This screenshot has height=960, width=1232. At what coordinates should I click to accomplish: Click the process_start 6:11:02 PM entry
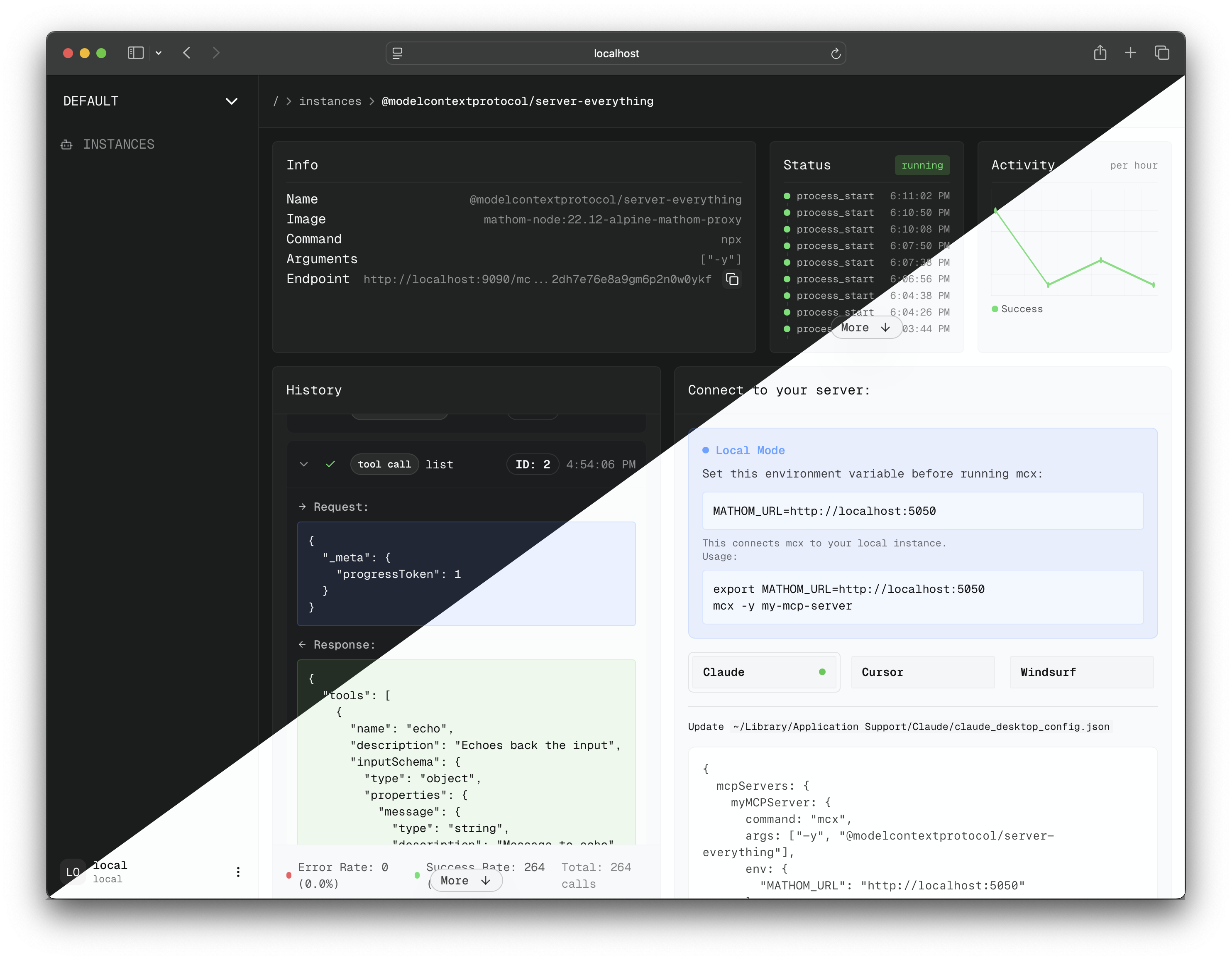point(866,196)
